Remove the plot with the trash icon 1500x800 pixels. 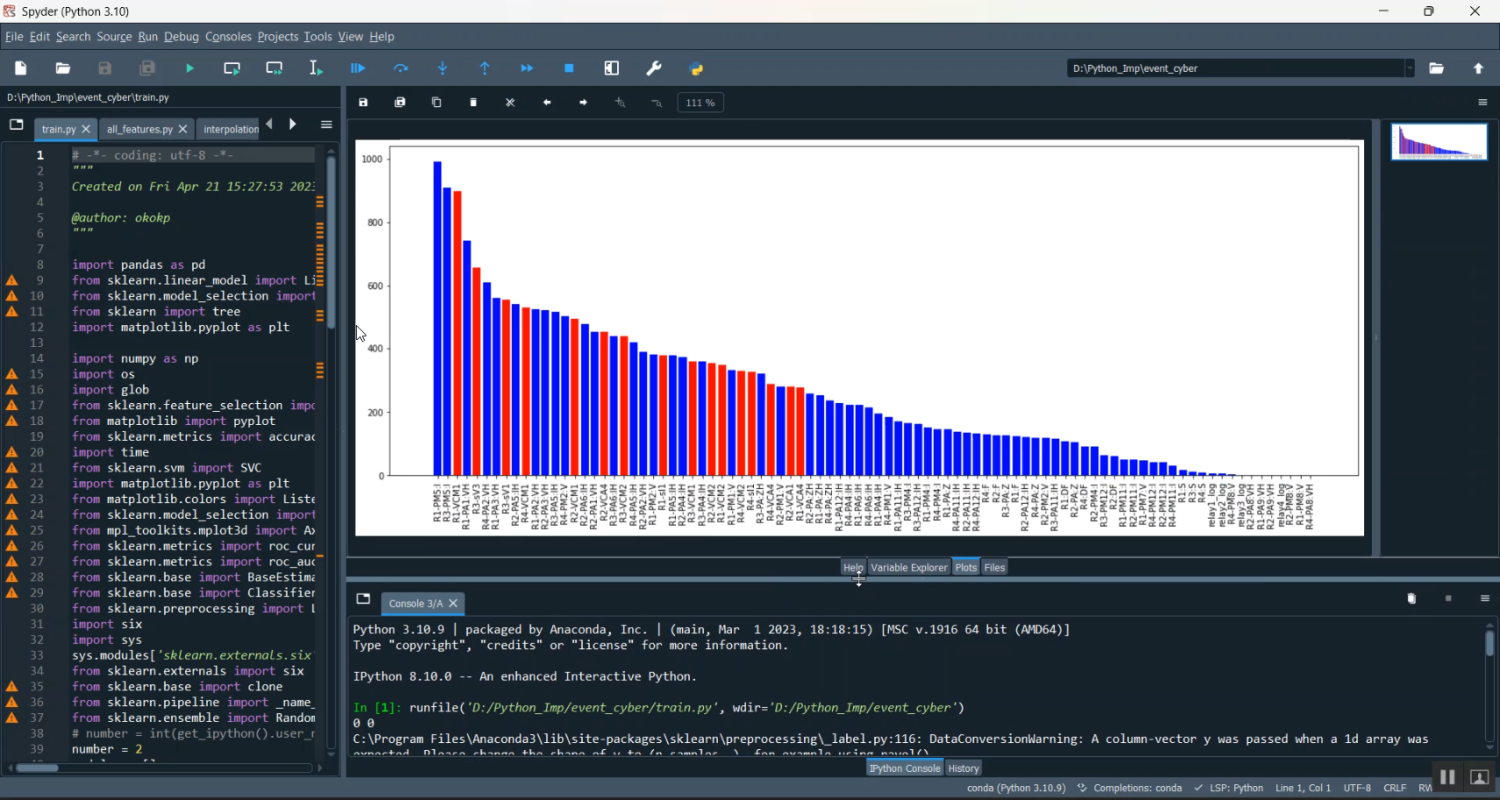pyautogui.click(x=473, y=101)
